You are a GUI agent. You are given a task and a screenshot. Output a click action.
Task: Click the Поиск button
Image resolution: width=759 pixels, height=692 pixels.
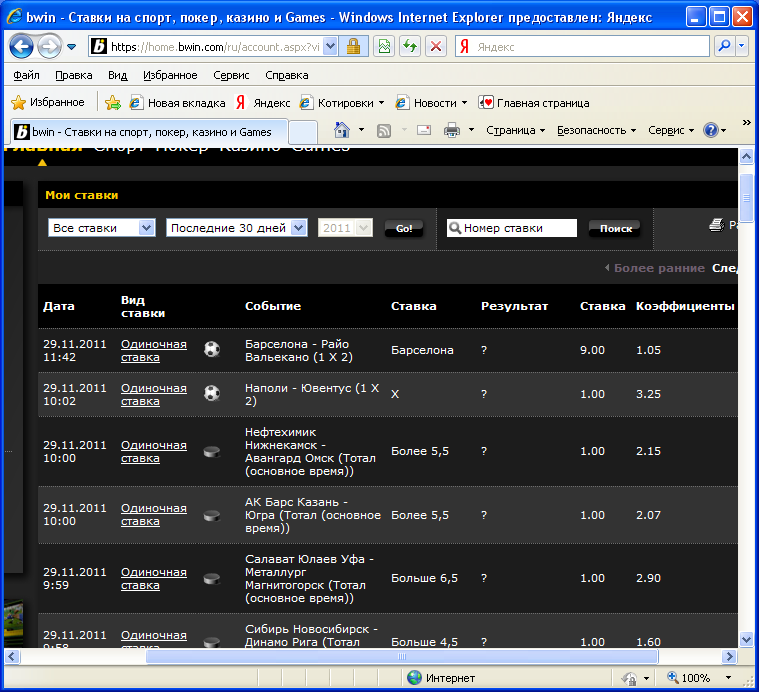coord(615,228)
